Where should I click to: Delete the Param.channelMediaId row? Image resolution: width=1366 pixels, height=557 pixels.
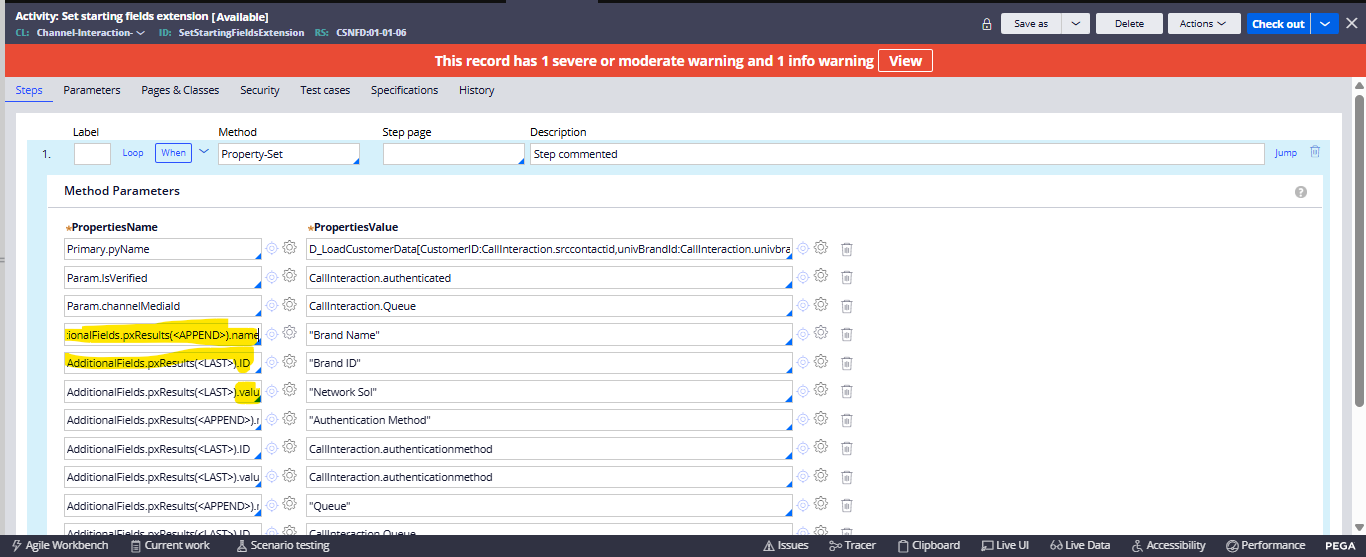pyautogui.click(x=846, y=306)
